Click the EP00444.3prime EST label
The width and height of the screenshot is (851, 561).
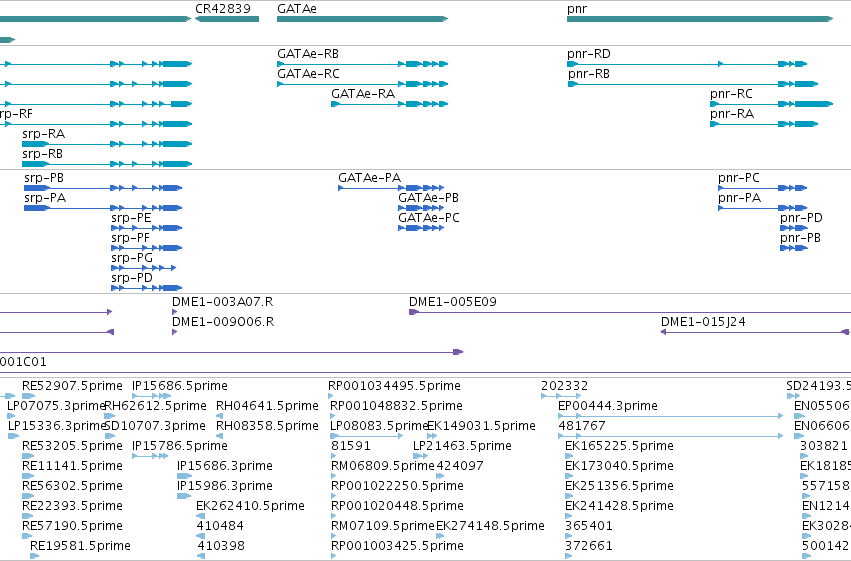point(608,406)
